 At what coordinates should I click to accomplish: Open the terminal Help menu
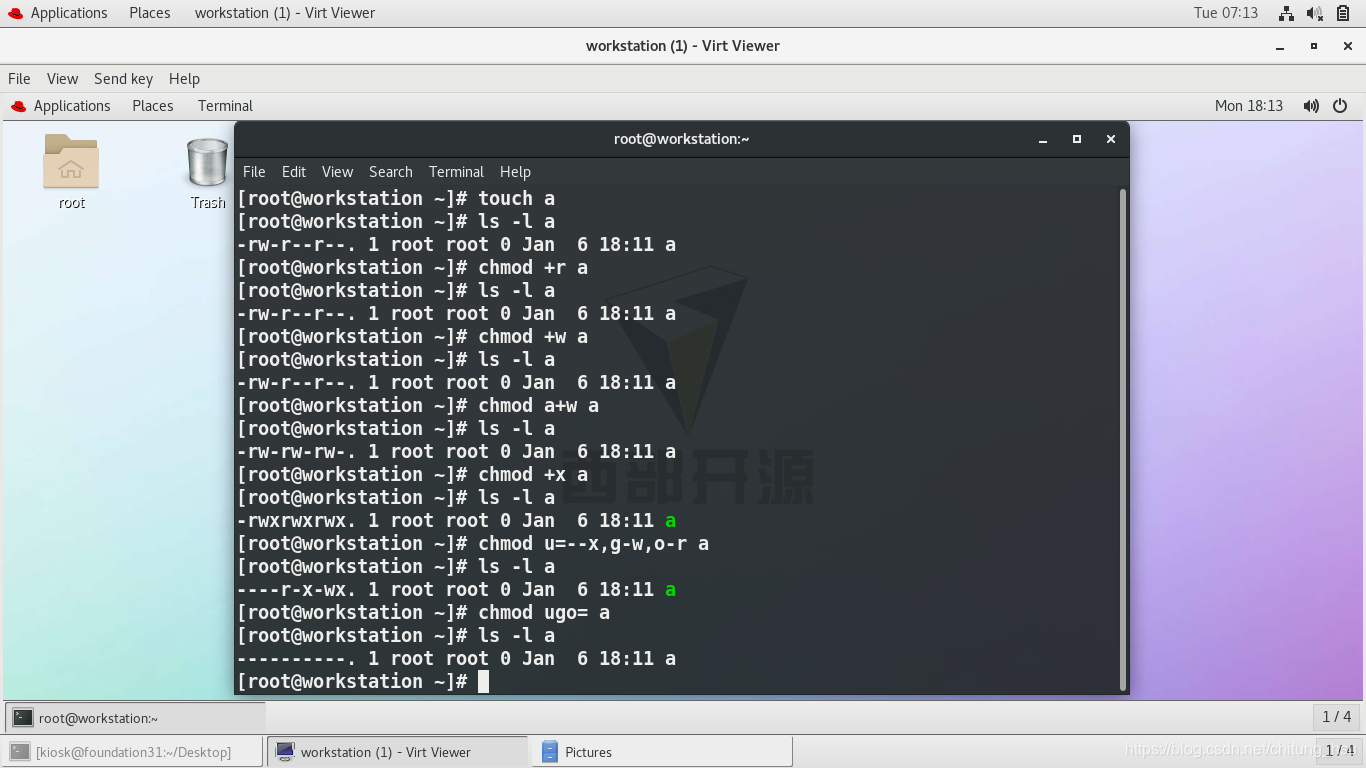tap(515, 172)
